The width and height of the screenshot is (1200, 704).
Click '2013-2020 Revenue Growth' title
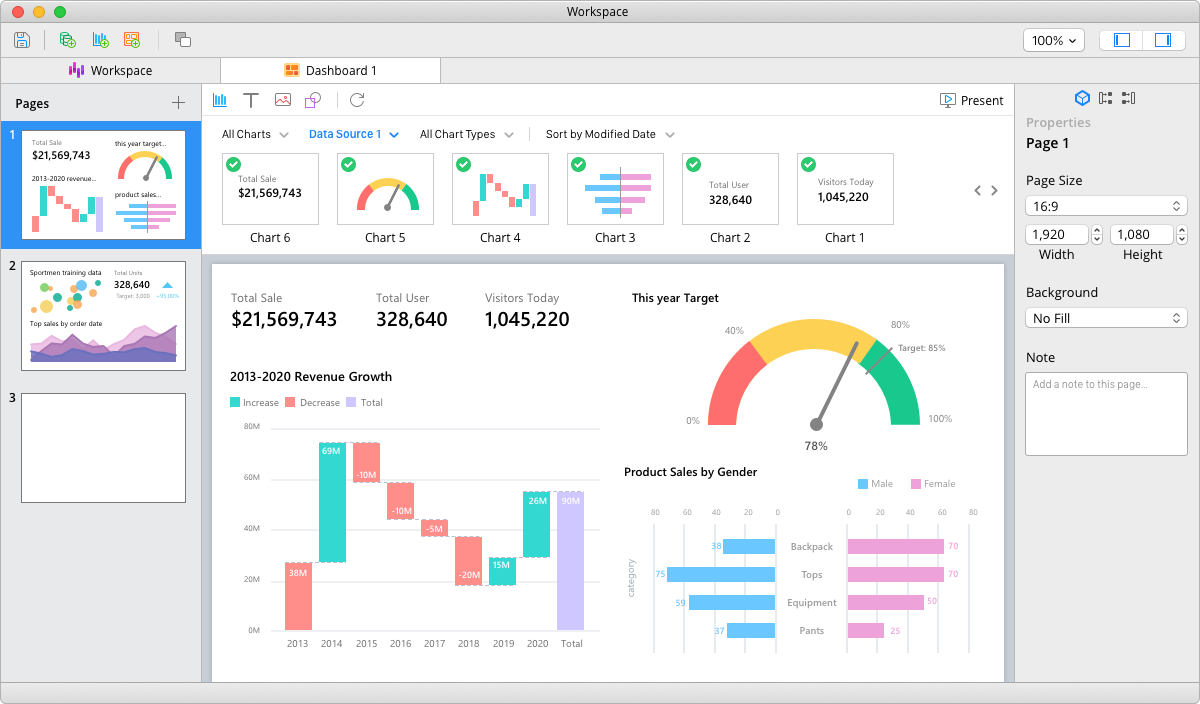tap(311, 377)
